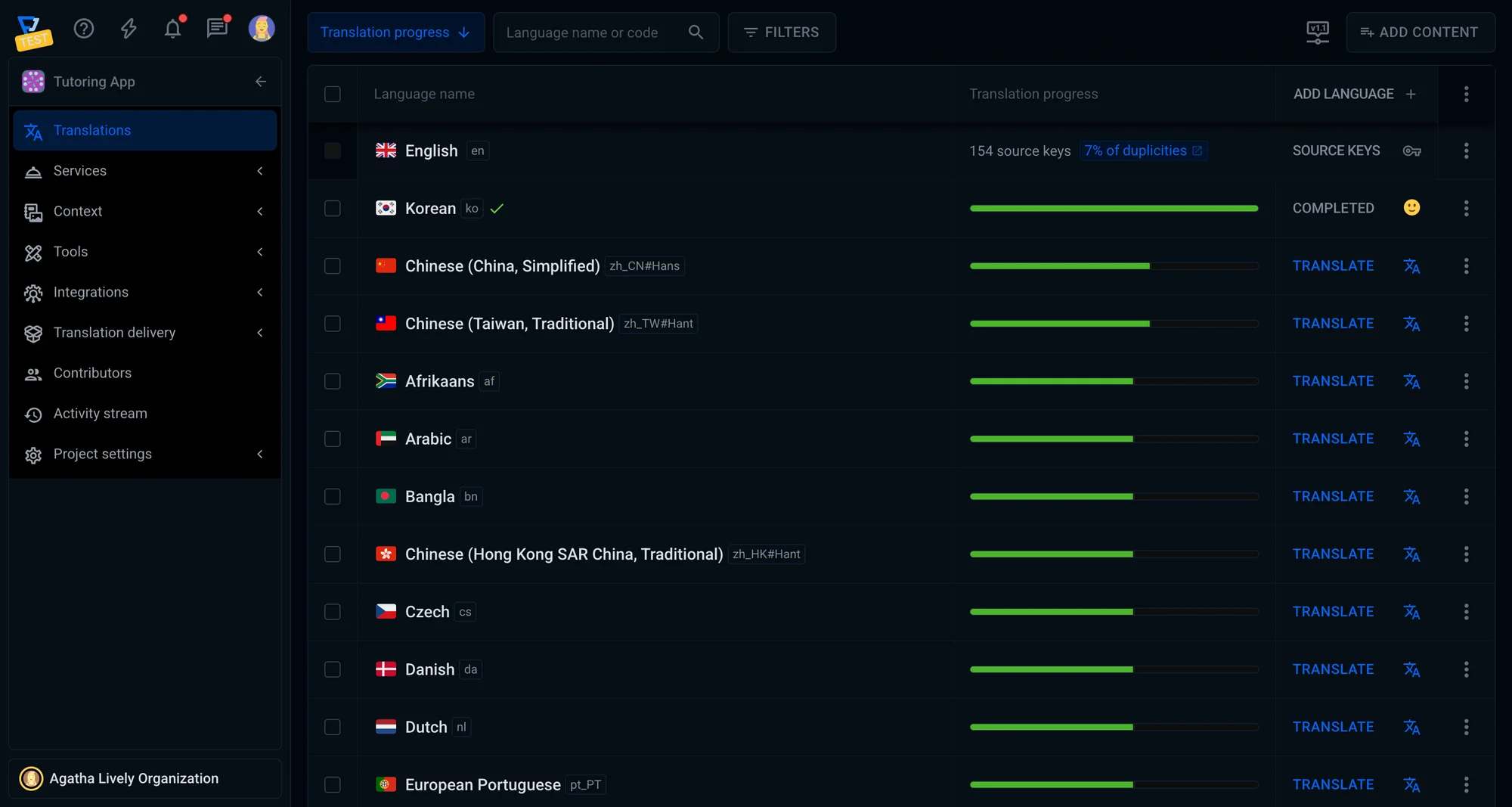Click the lightning bolt quick actions icon
1512x807 pixels.
point(129,29)
